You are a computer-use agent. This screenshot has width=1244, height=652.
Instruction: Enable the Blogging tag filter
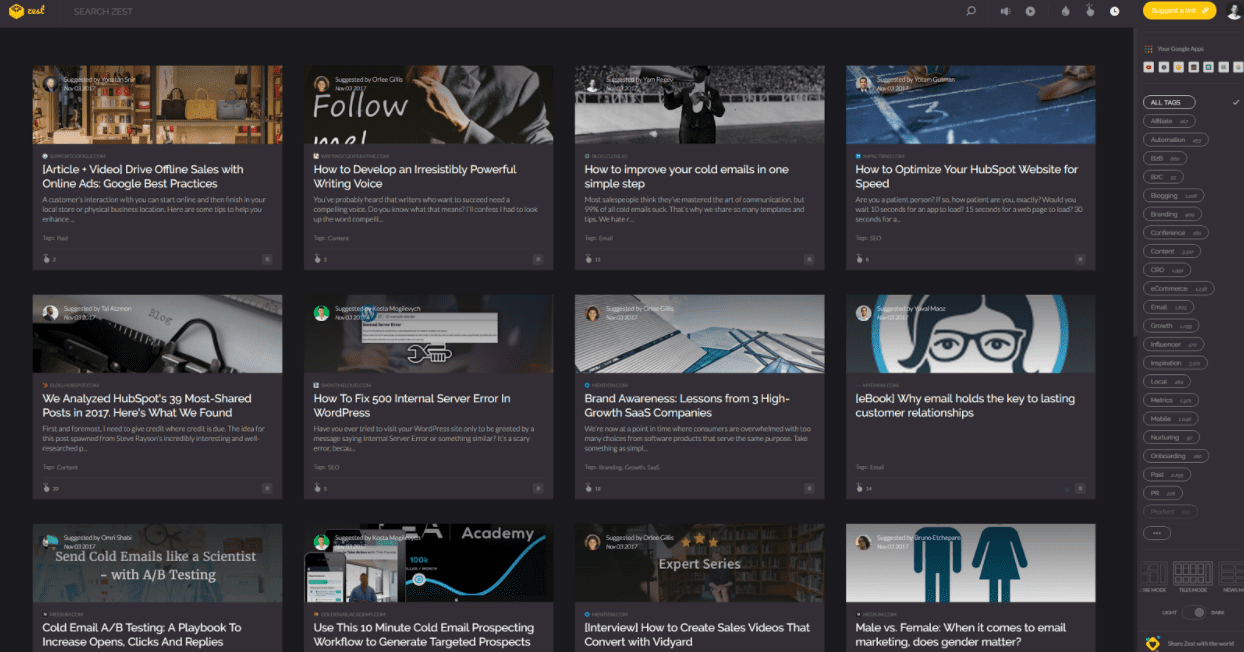pyautogui.click(x=1172, y=195)
